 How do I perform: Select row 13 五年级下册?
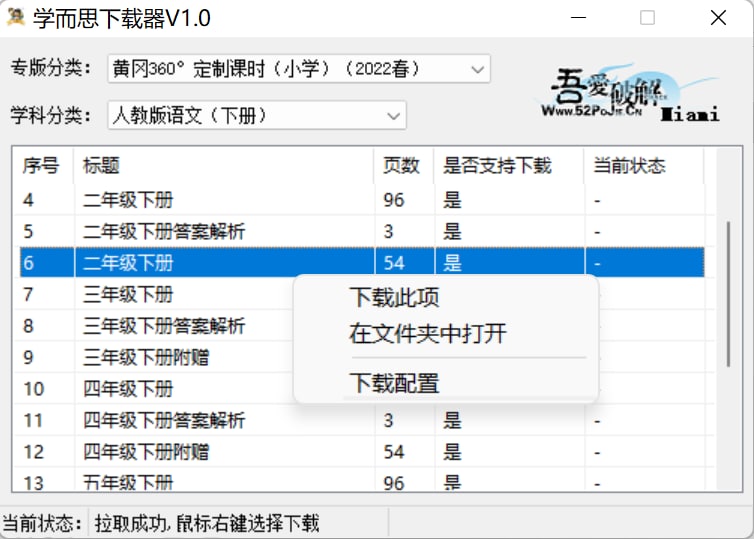pyautogui.click(x=362, y=481)
